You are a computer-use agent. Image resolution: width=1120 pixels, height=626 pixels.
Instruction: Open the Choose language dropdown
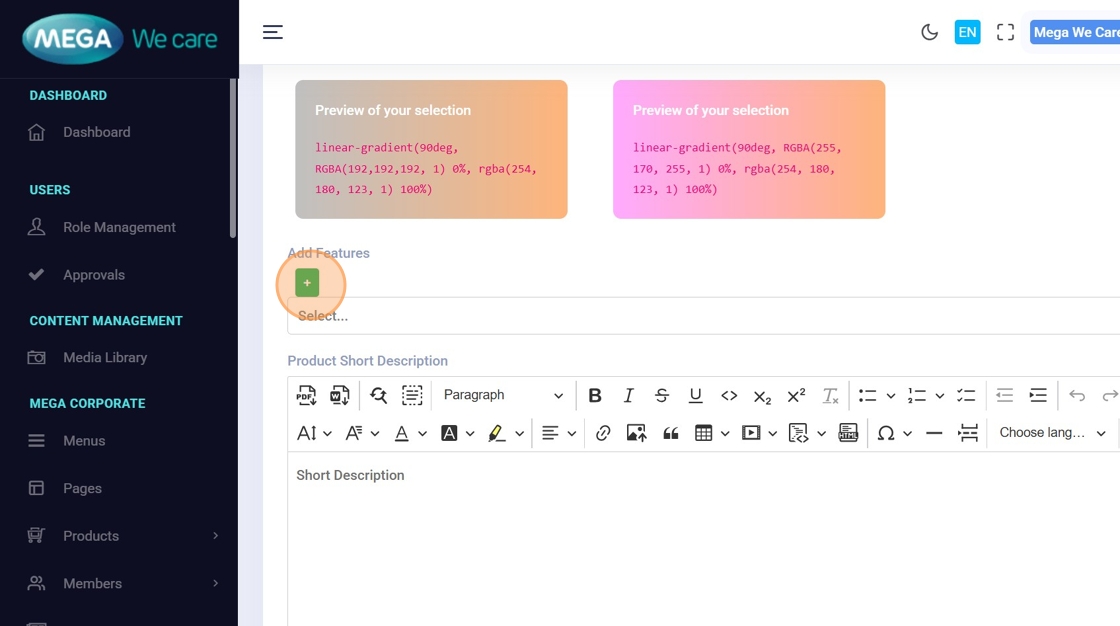(1052, 433)
